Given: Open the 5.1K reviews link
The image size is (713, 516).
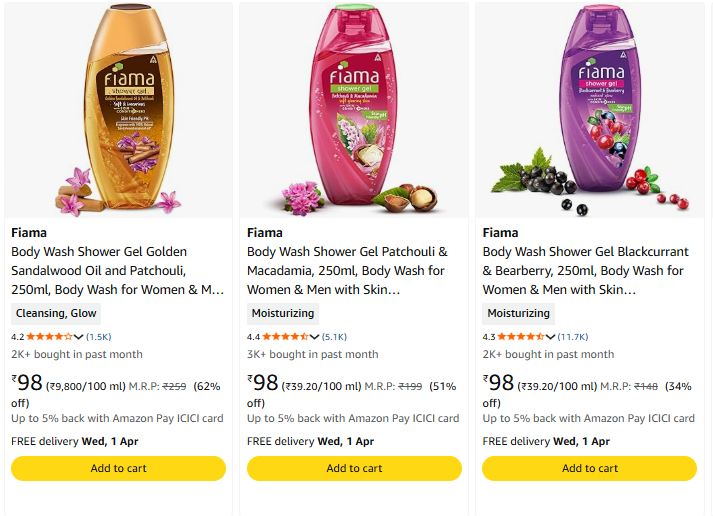Looking at the screenshot, I should pyautogui.click(x=335, y=337).
